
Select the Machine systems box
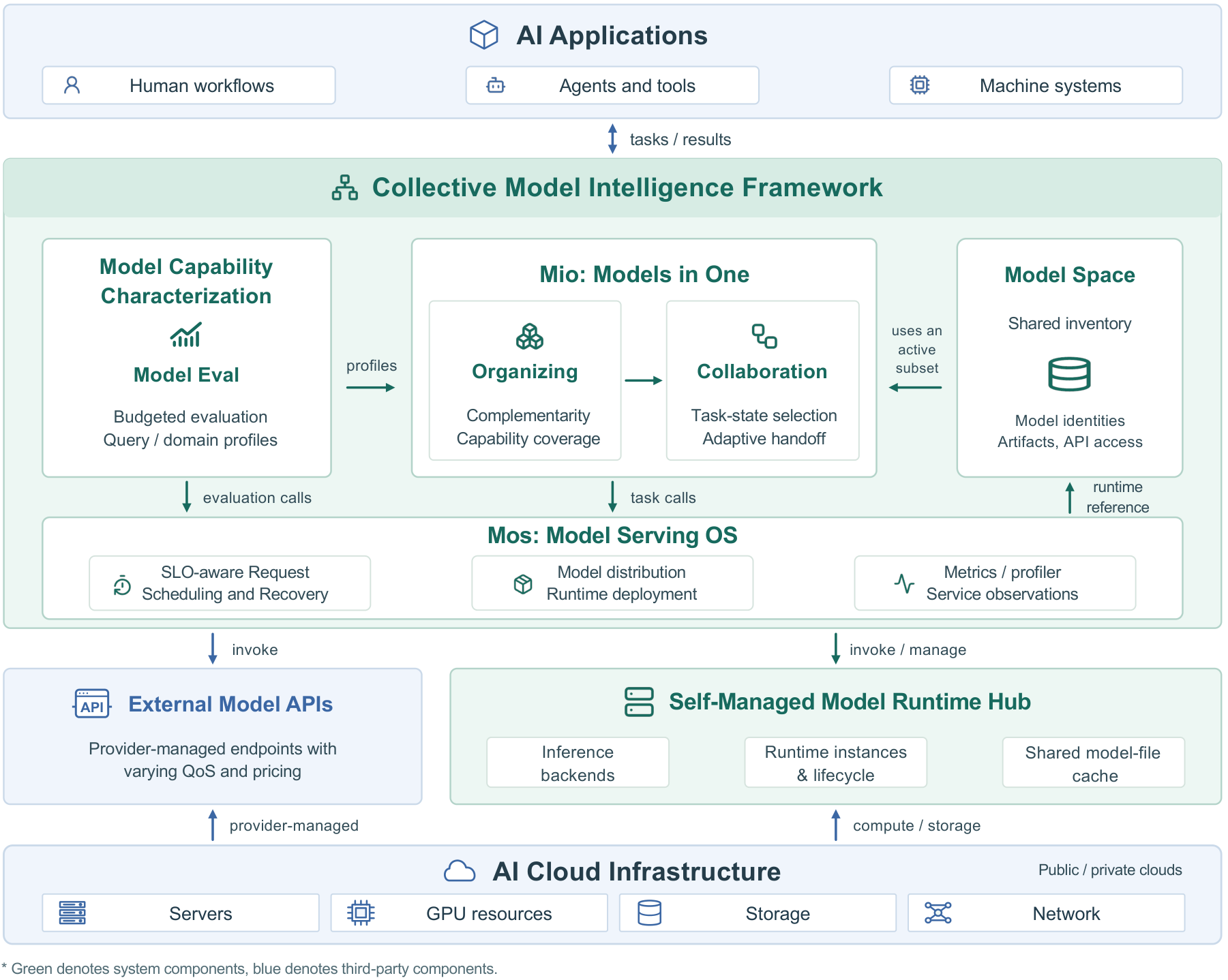(x=1036, y=85)
